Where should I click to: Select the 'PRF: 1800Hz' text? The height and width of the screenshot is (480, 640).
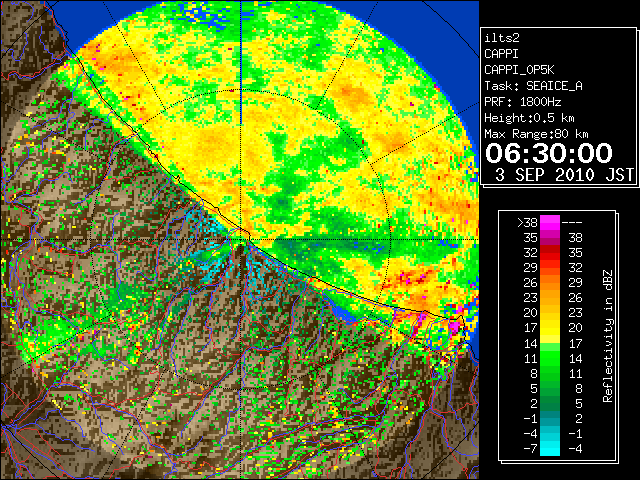click(522, 102)
